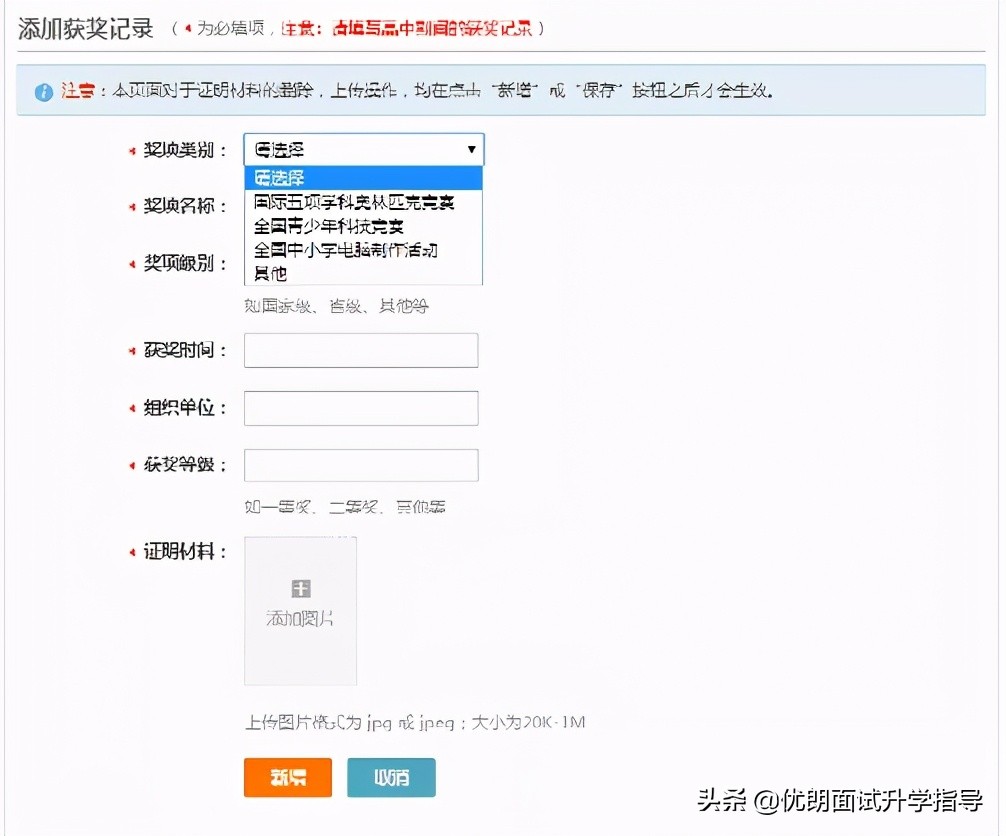
Task: Click the orange 新增 button
Action: [288, 778]
